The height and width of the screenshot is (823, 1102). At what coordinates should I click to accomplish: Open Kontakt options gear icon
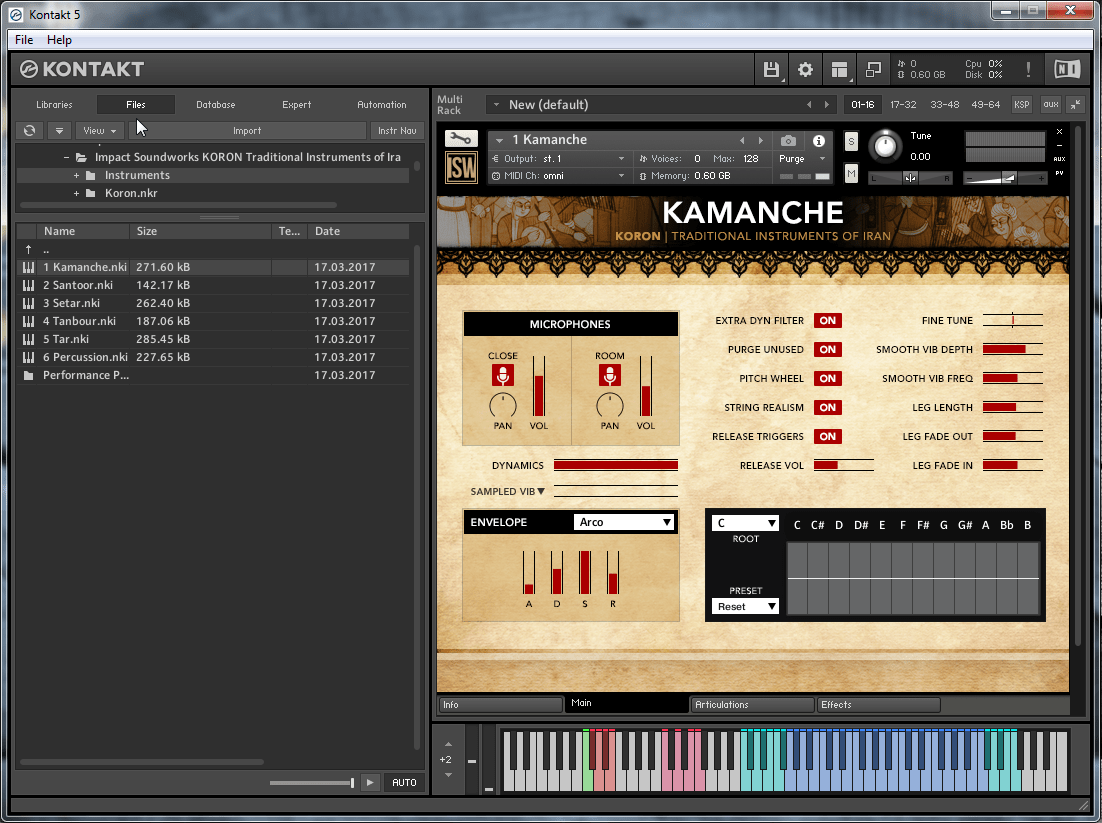(805, 70)
